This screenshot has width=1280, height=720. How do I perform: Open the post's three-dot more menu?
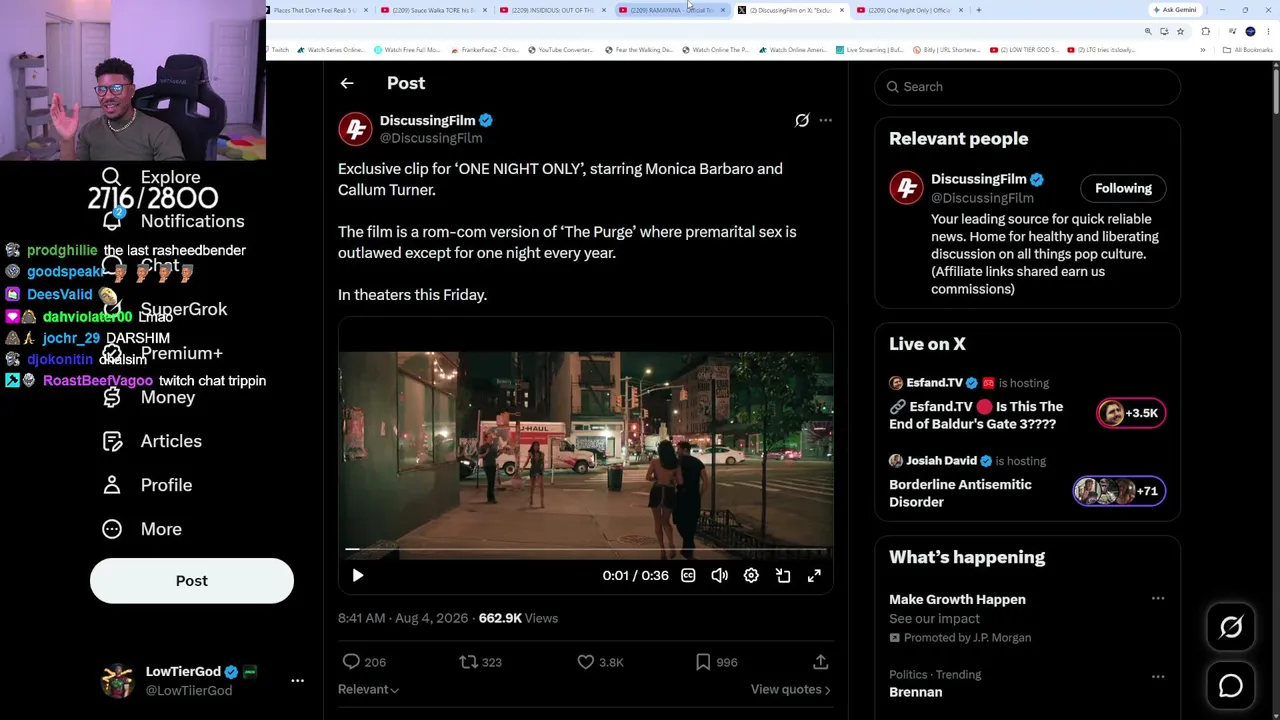[825, 120]
